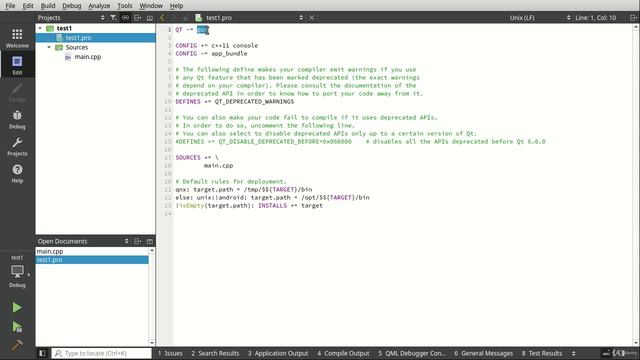This screenshot has width=640, height=360.
Task: Click the INSTALLS += target line
Action: (x=249, y=206)
